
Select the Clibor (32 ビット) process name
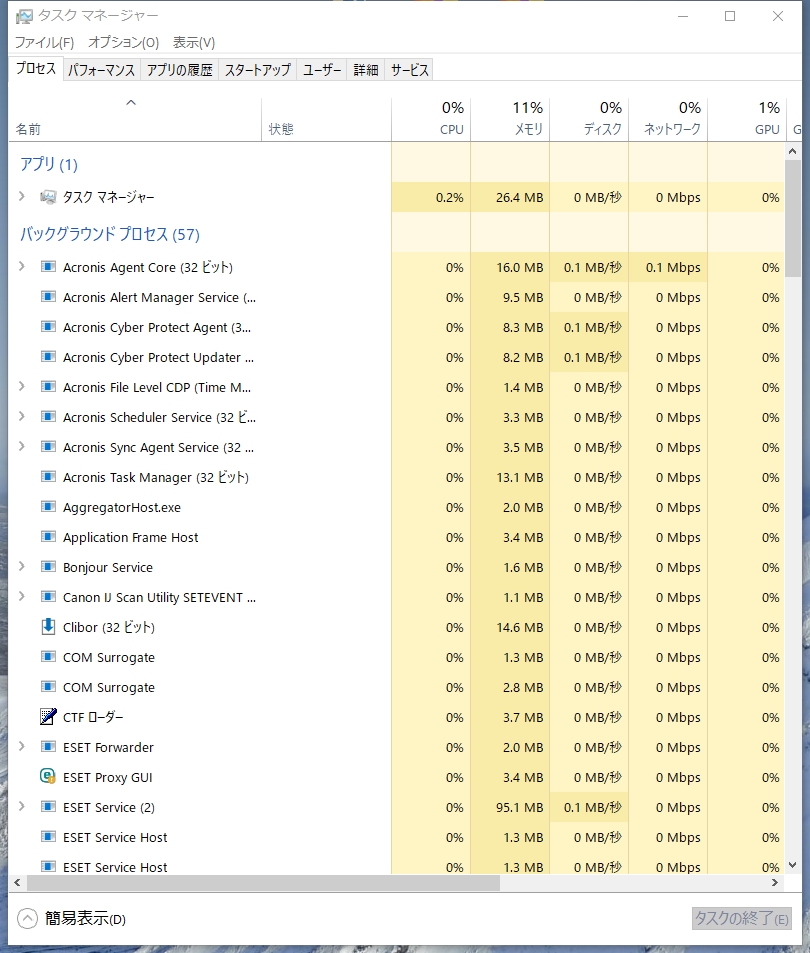pos(109,627)
